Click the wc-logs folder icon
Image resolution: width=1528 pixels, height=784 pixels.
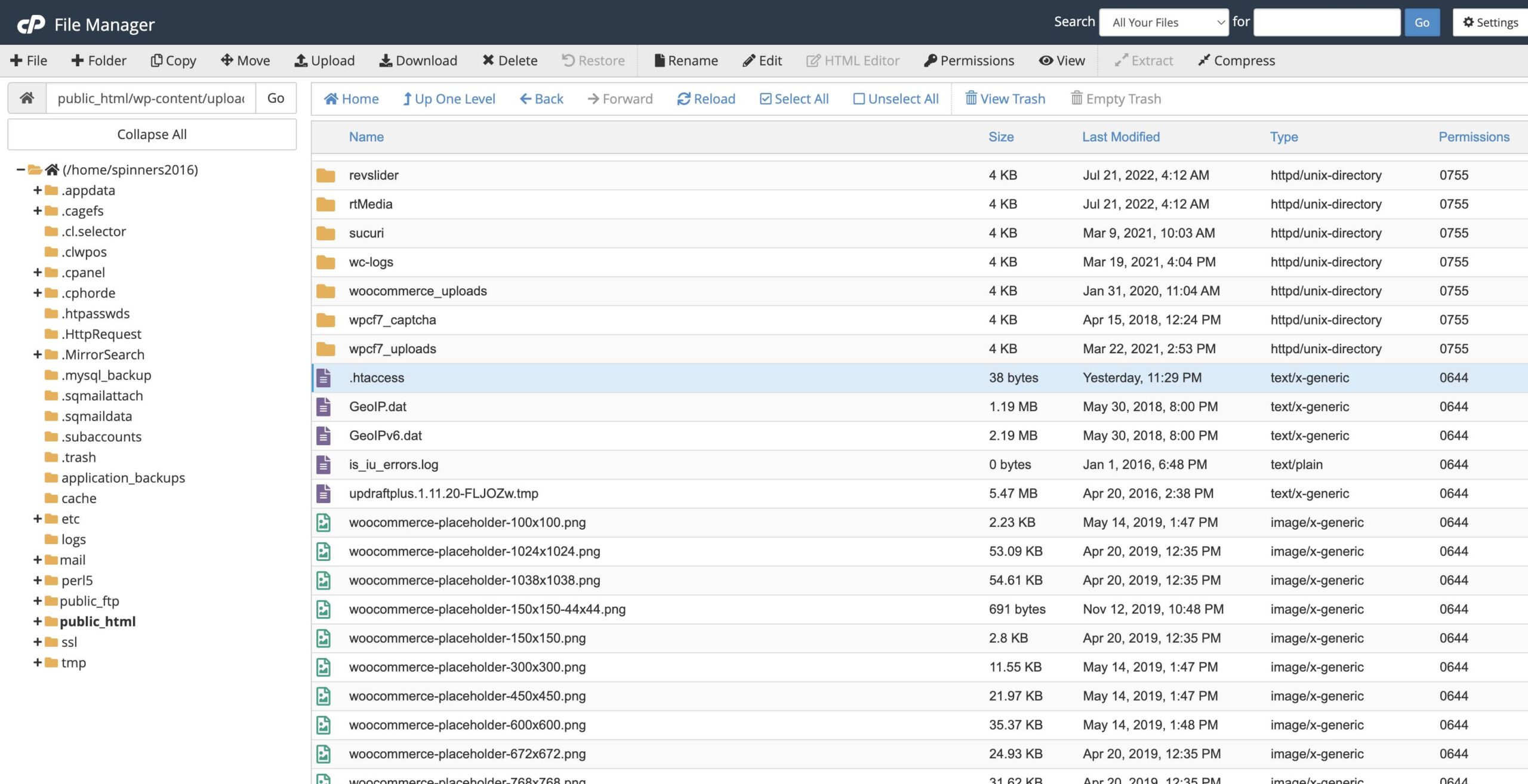click(x=325, y=262)
